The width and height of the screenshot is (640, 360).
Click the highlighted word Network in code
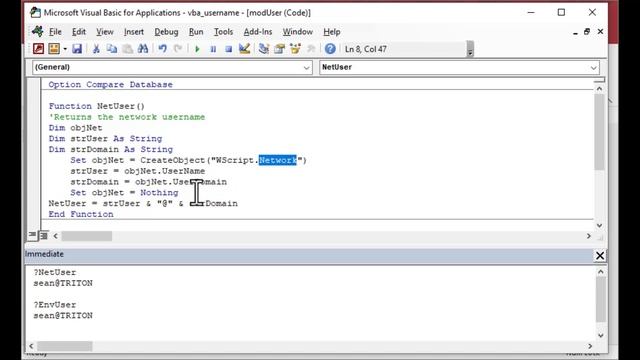[278, 160]
